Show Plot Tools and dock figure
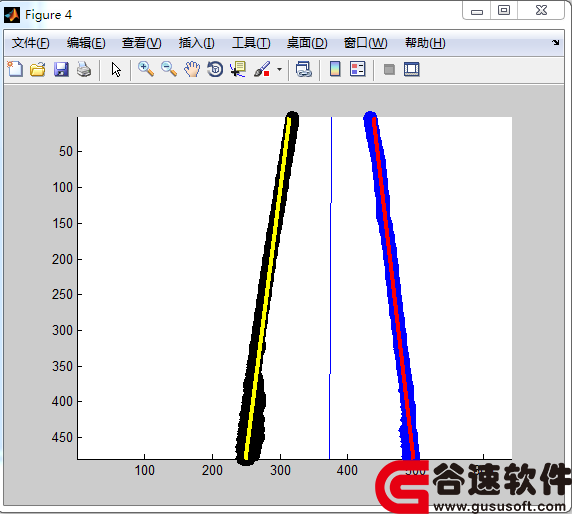The image size is (572, 514). [x=411, y=69]
